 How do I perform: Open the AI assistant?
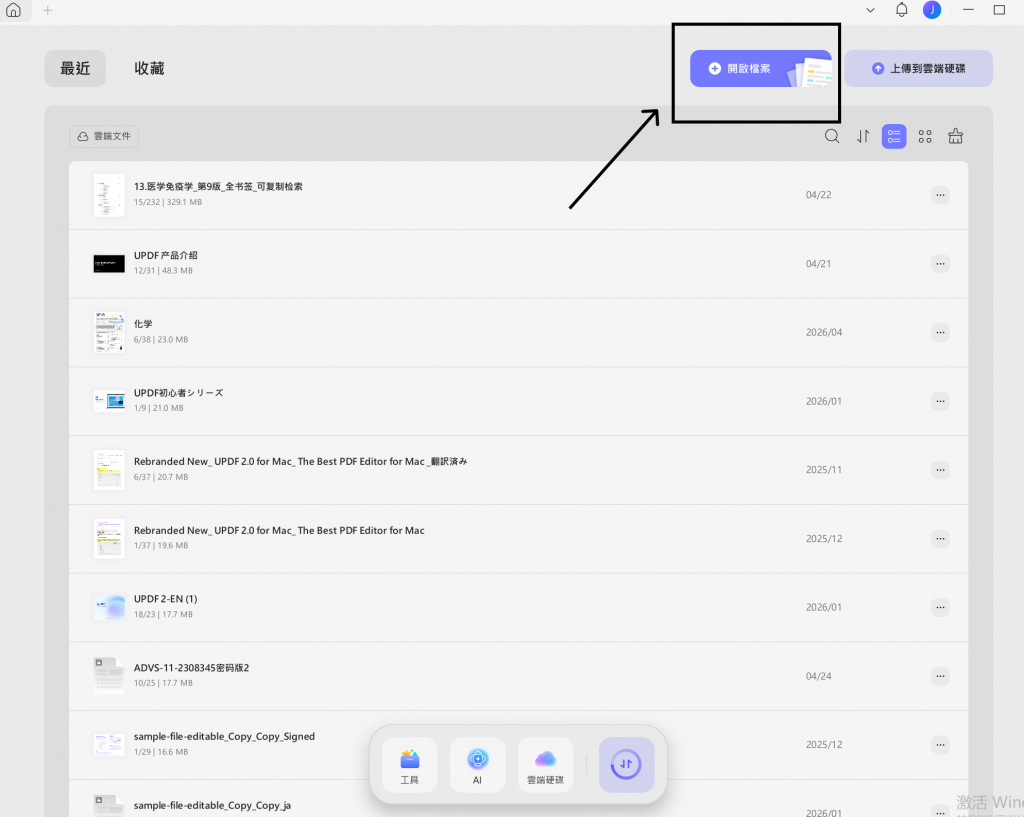[x=477, y=765]
